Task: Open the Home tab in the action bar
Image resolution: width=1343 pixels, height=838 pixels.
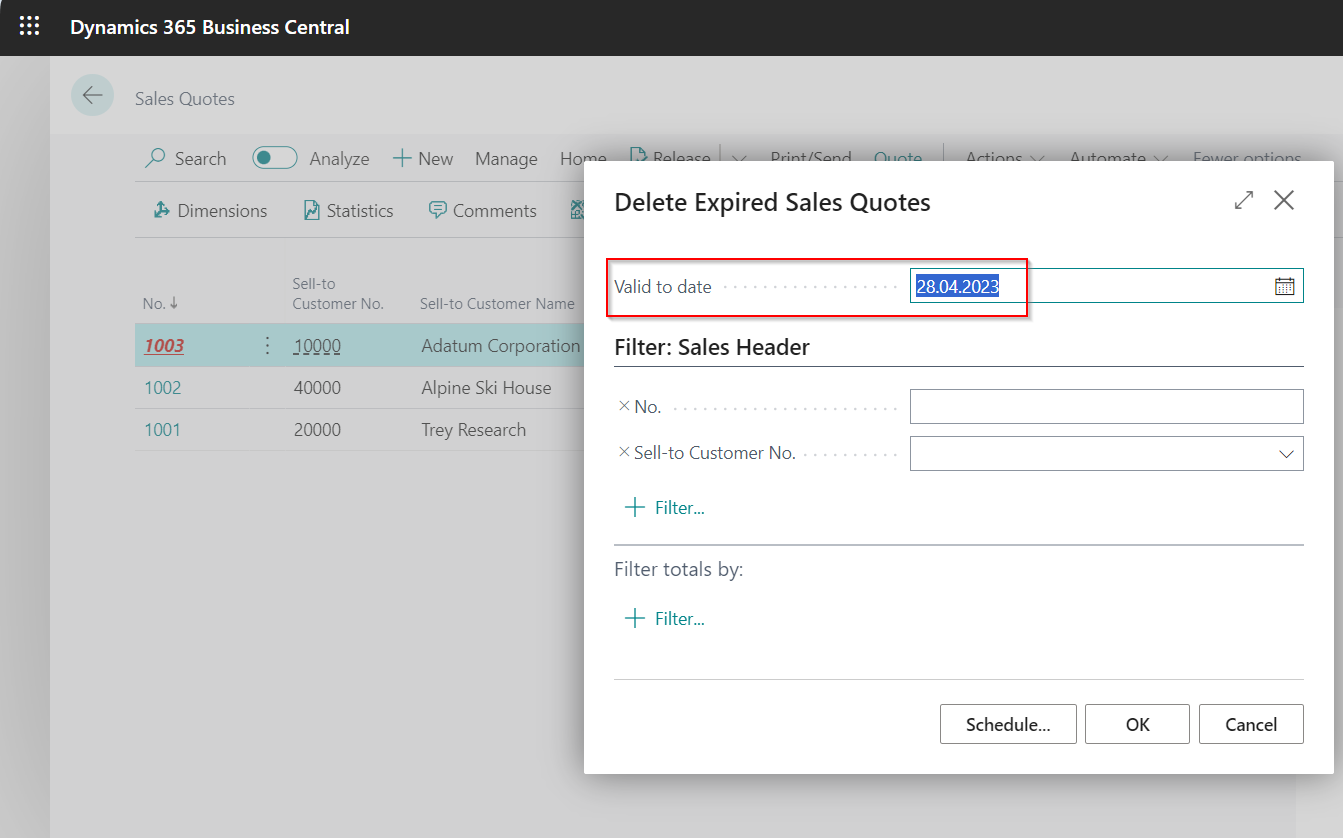Action: (x=582, y=158)
